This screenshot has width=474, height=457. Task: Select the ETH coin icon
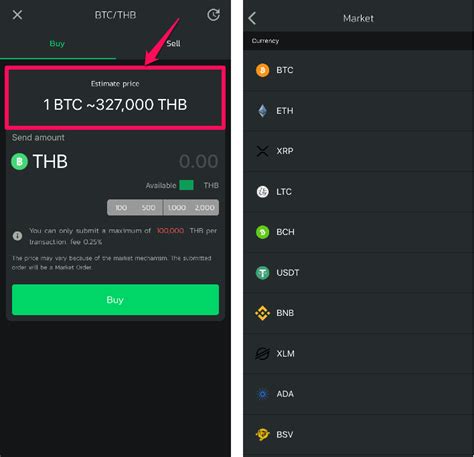[263, 111]
